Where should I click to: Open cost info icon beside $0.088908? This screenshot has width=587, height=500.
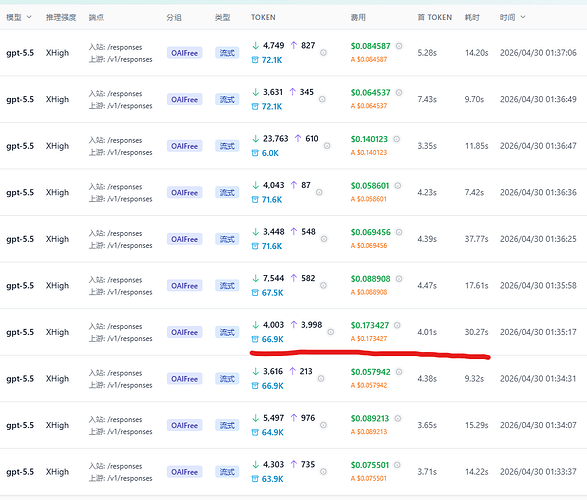tap(399, 279)
